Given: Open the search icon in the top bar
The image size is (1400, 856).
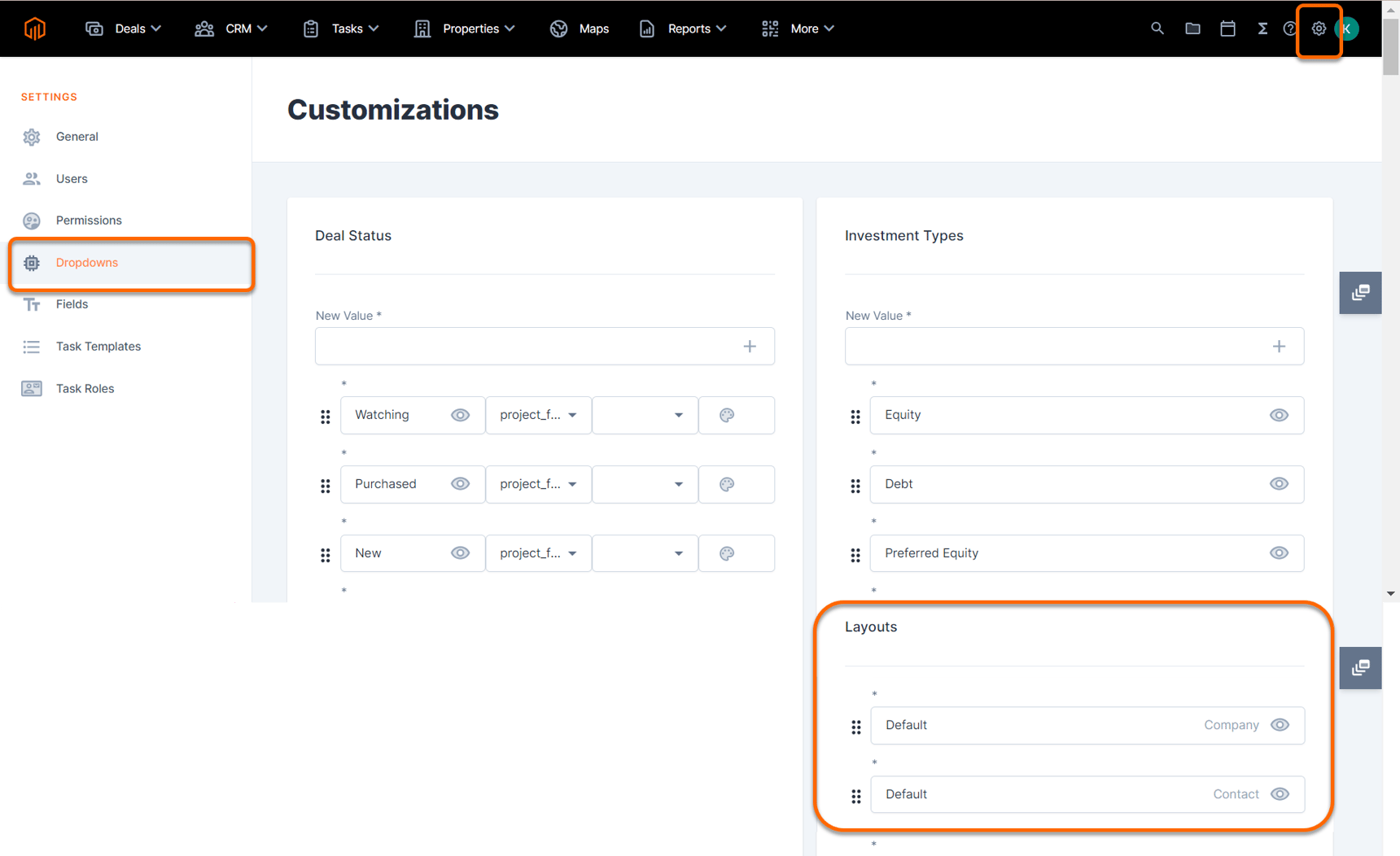Looking at the screenshot, I should [1157, 28].
